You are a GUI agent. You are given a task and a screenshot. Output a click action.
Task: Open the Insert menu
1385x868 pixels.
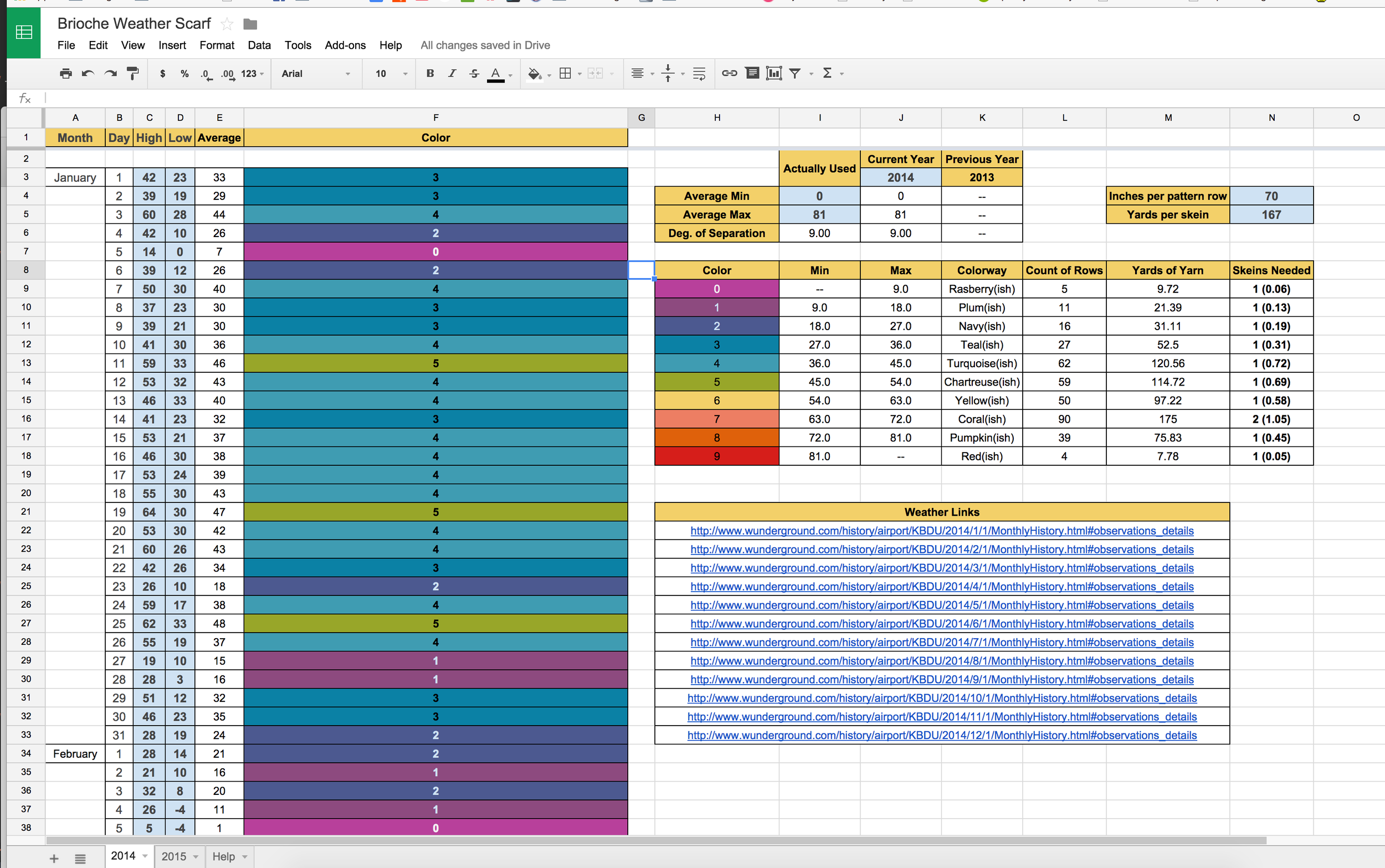click(172, 45)
